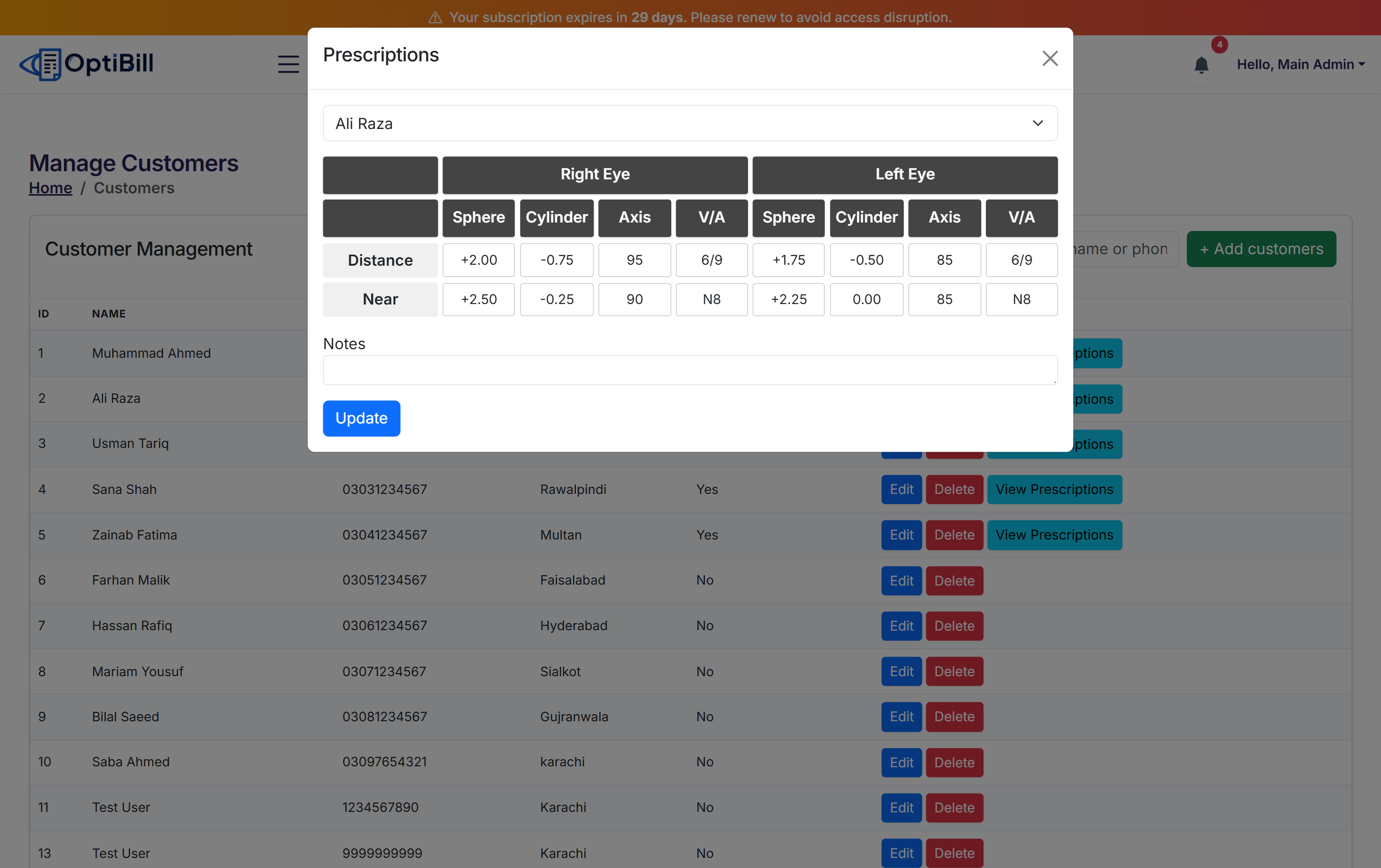Click the ID column header
Viewport: 1381px width, 868px height.
44,314
